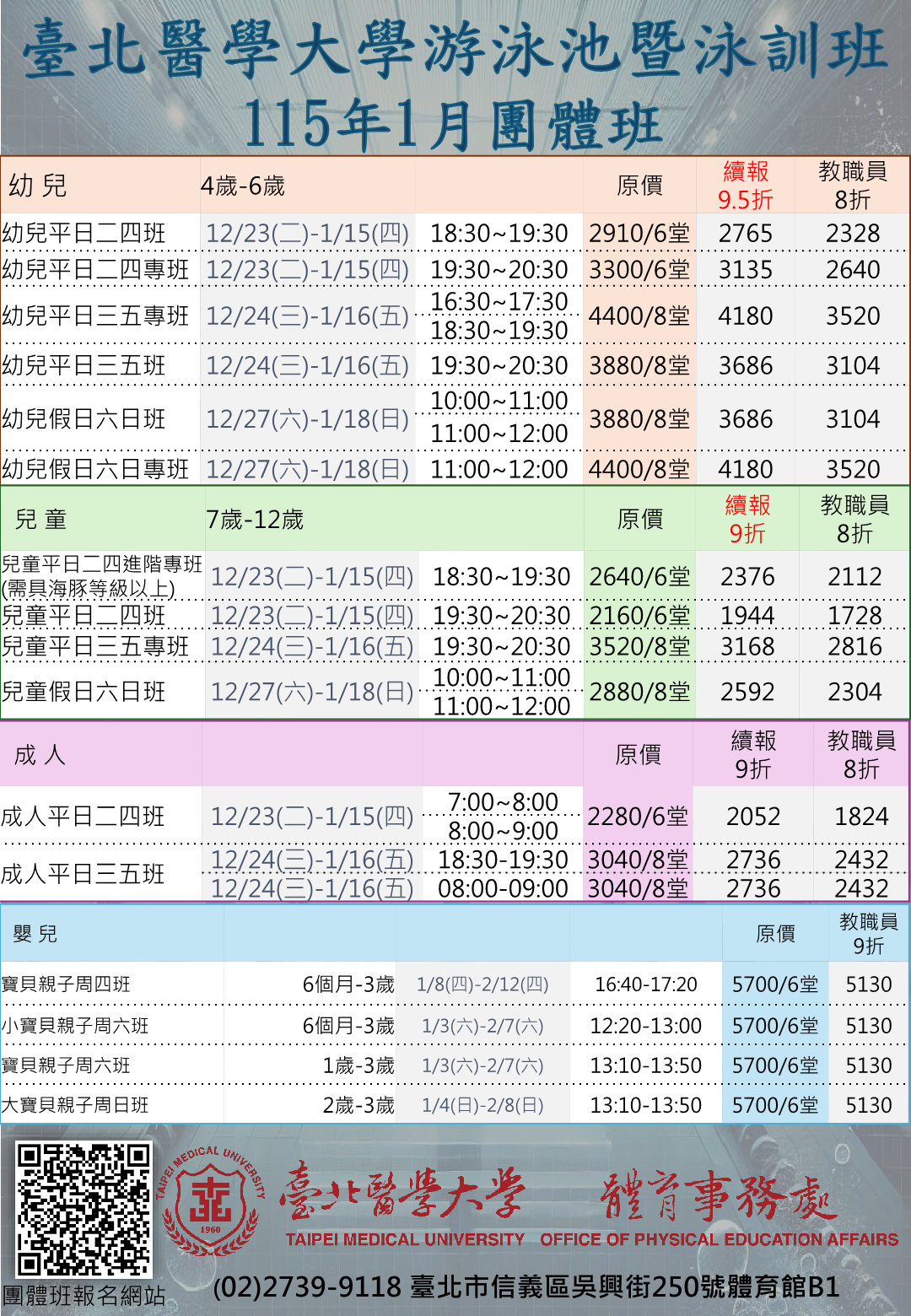Click the 團體班報名網站 label under the QR code
This screenshot has height=1316, width=911.
click(x=84, y=1296)
